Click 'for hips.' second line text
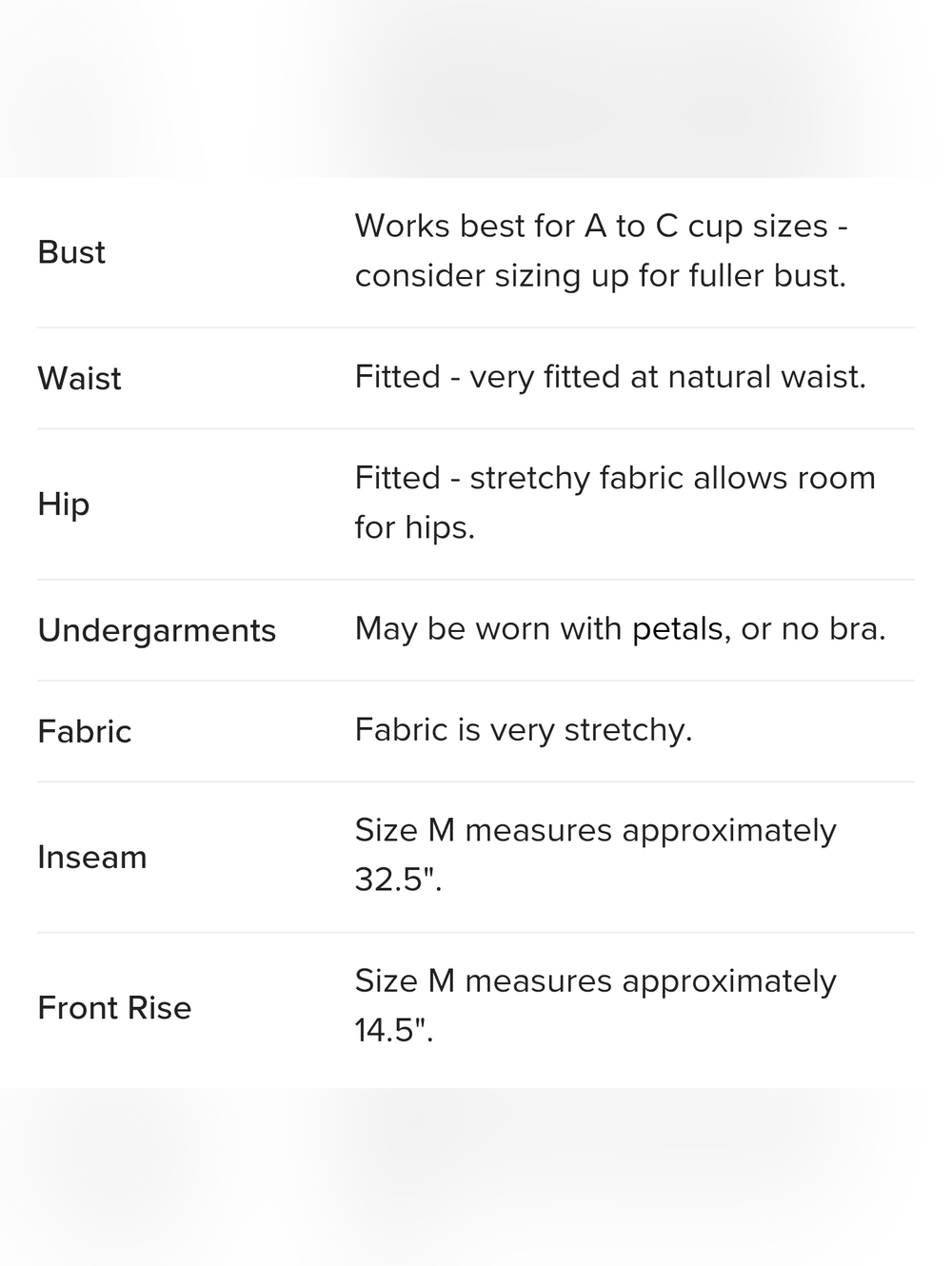This screenshot has height=1266, width=952. (414, 527)
